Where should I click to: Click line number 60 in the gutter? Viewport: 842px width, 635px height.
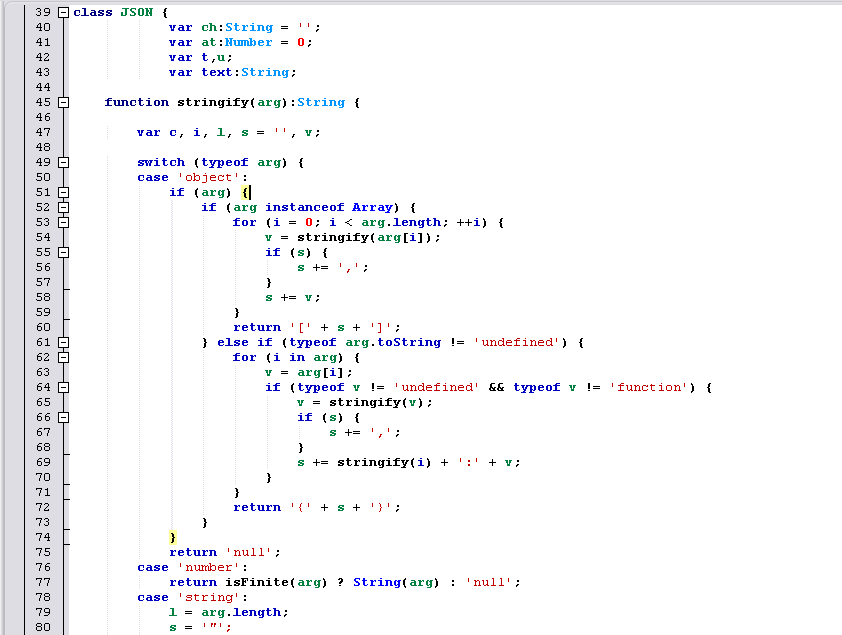(43, 327)
